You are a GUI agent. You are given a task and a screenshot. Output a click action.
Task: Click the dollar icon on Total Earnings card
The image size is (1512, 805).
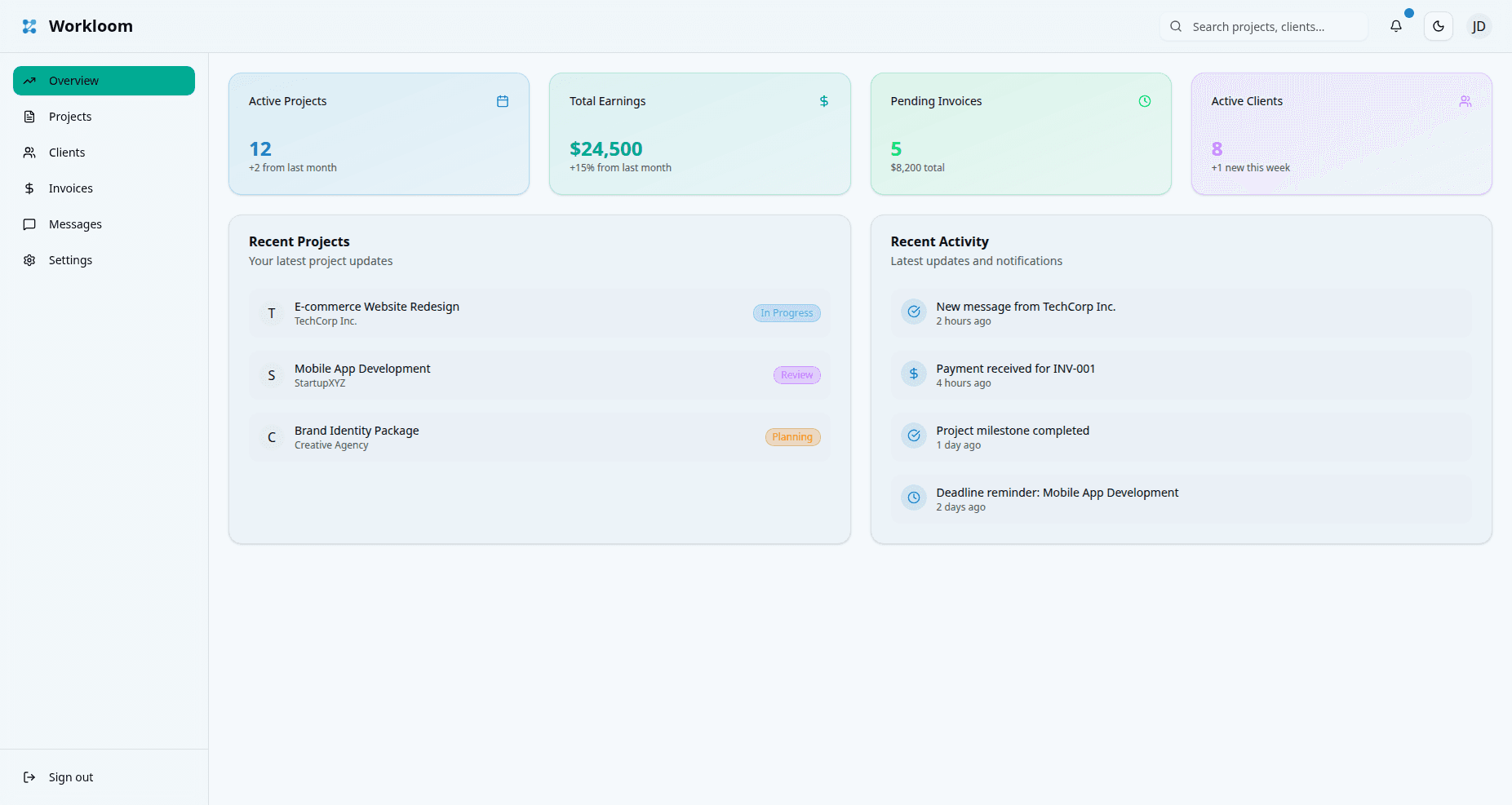(823, 100)
